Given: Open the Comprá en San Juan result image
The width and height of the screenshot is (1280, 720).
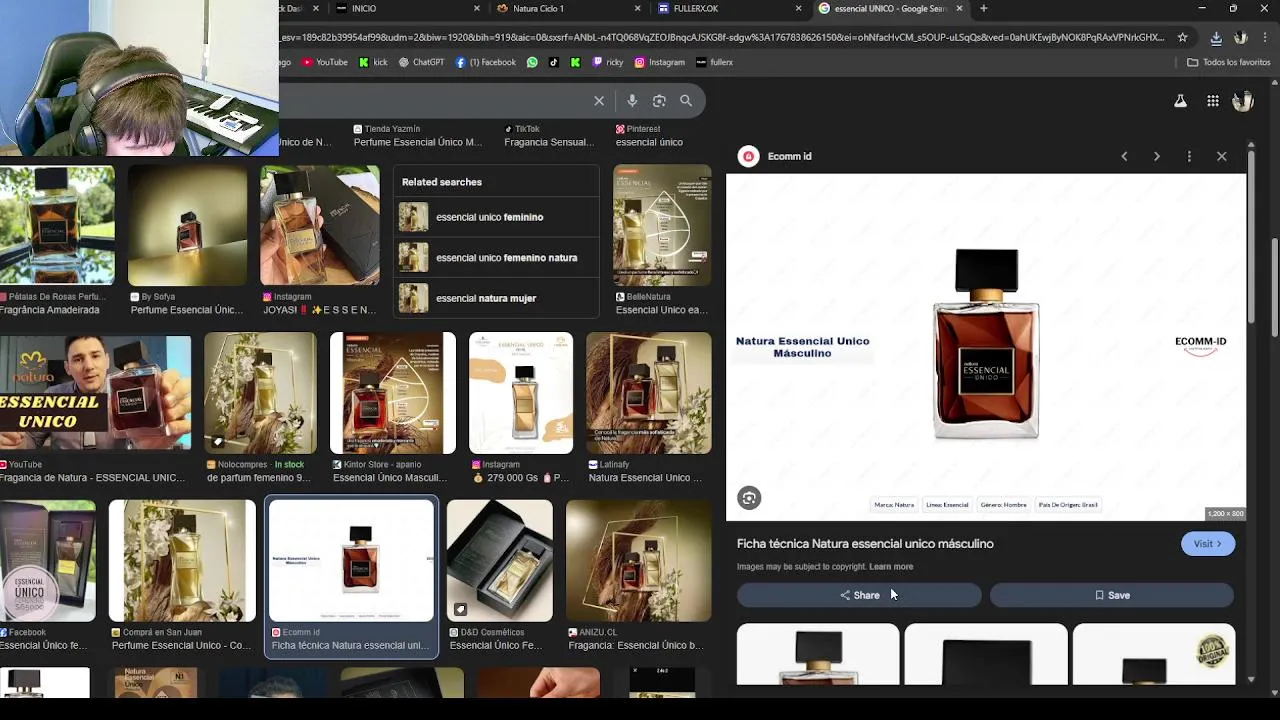Looking at the screenshot, I should click(x=182, y=561).
